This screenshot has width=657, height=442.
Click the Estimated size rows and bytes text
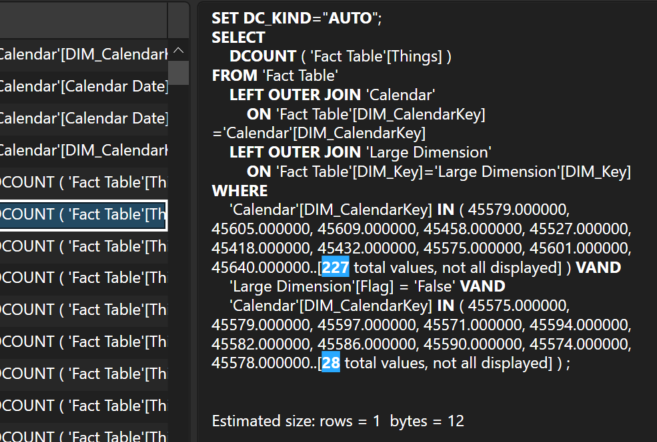pyautogui.click(x=338, y=421)
